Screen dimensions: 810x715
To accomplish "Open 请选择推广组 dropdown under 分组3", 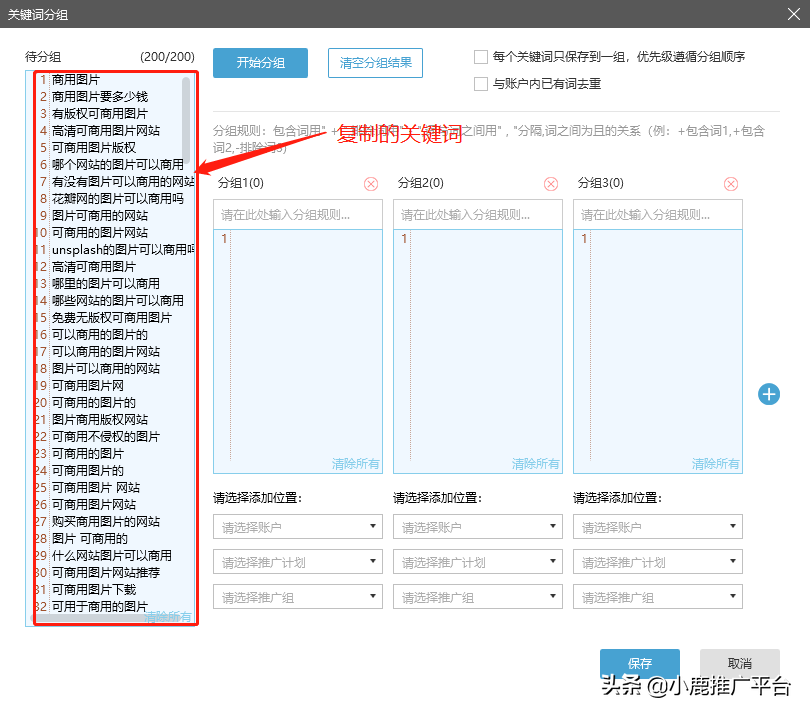I will tap(658, 597).
